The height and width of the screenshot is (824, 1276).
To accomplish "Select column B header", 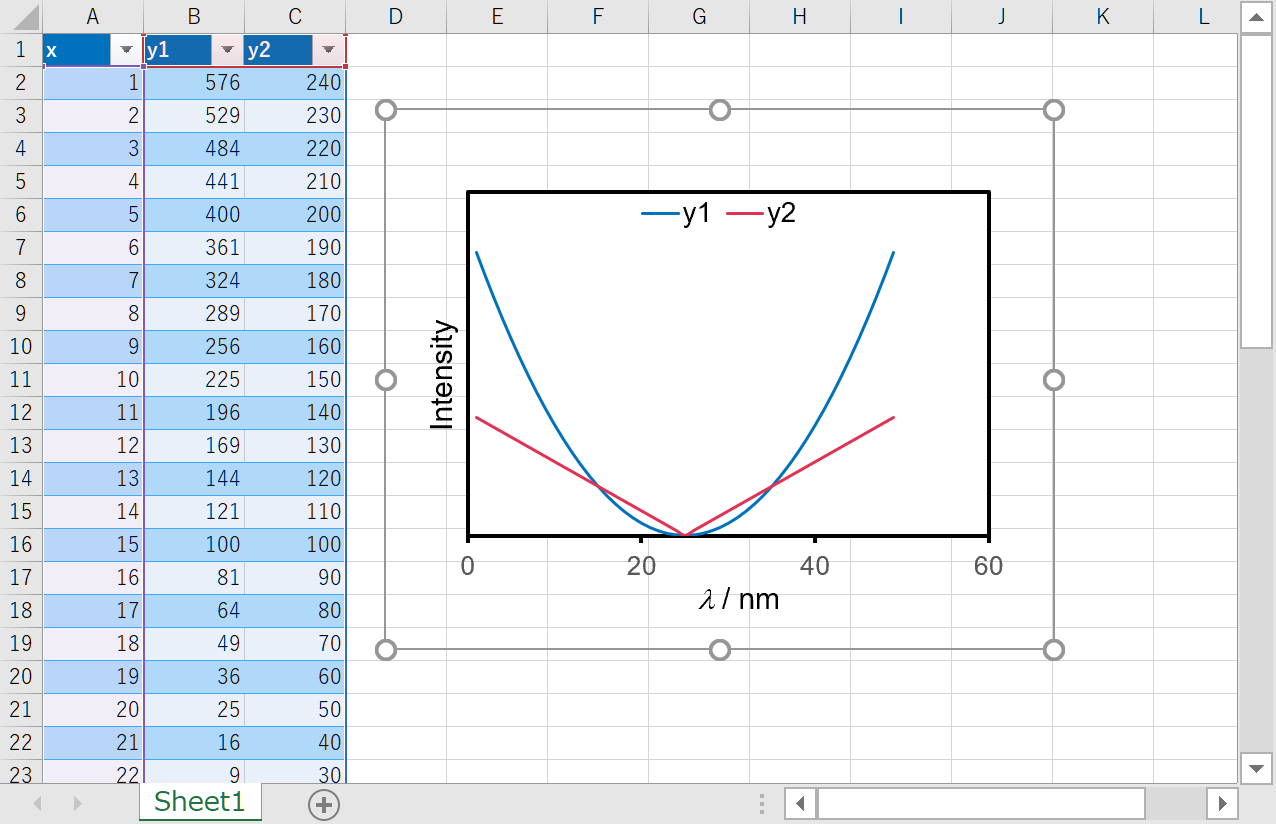I will tap(194, 16).
